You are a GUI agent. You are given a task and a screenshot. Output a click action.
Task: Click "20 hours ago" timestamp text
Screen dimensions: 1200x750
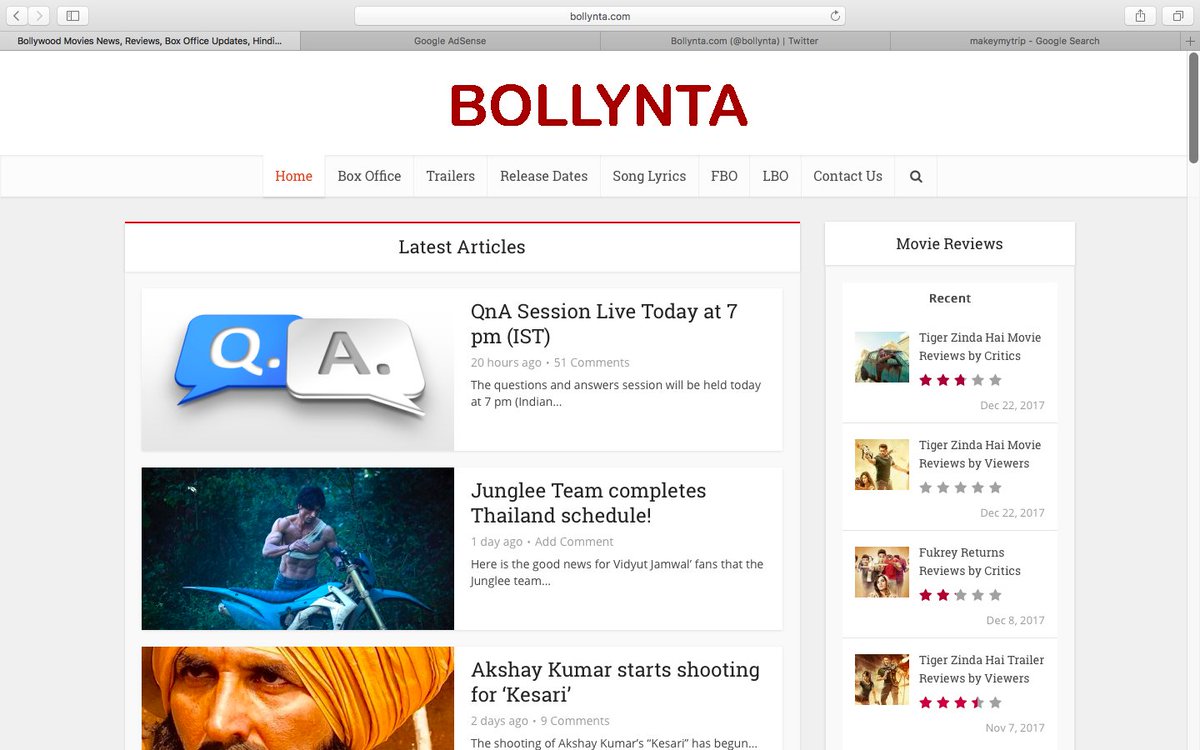click(x=506, y=363)
